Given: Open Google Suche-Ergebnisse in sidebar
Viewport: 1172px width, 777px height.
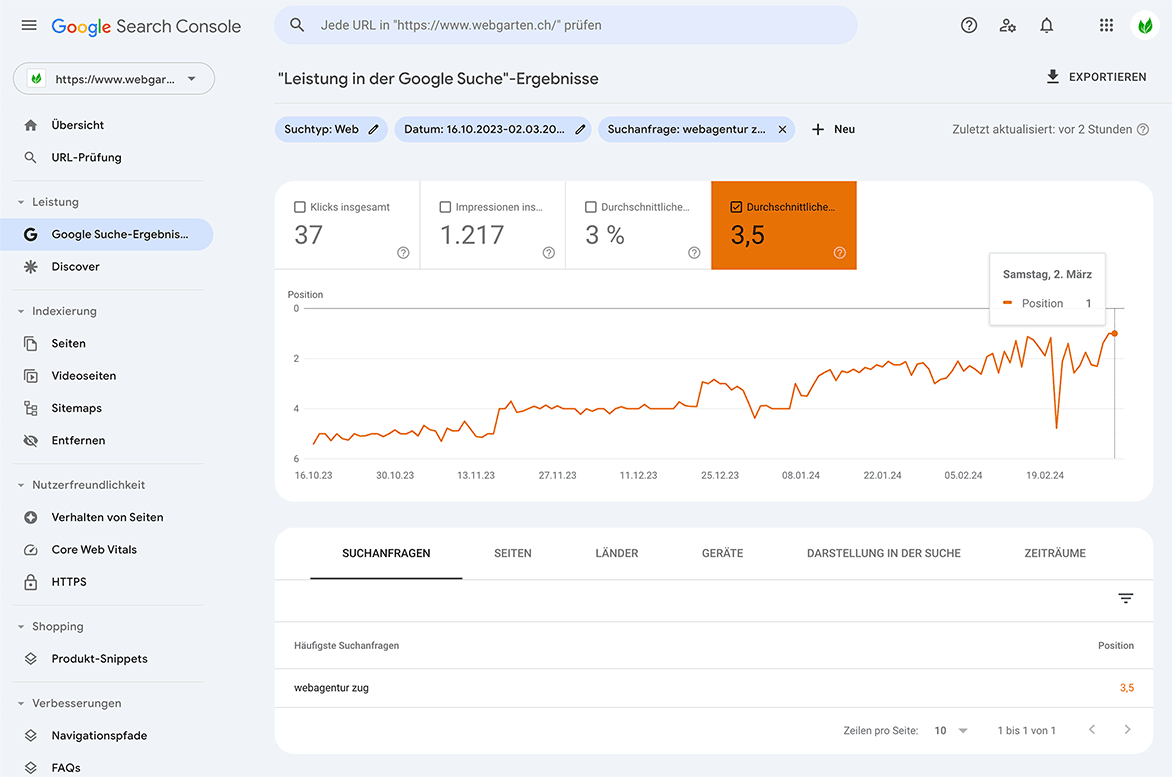Looking at the screenshot, I should click(107, 234).
